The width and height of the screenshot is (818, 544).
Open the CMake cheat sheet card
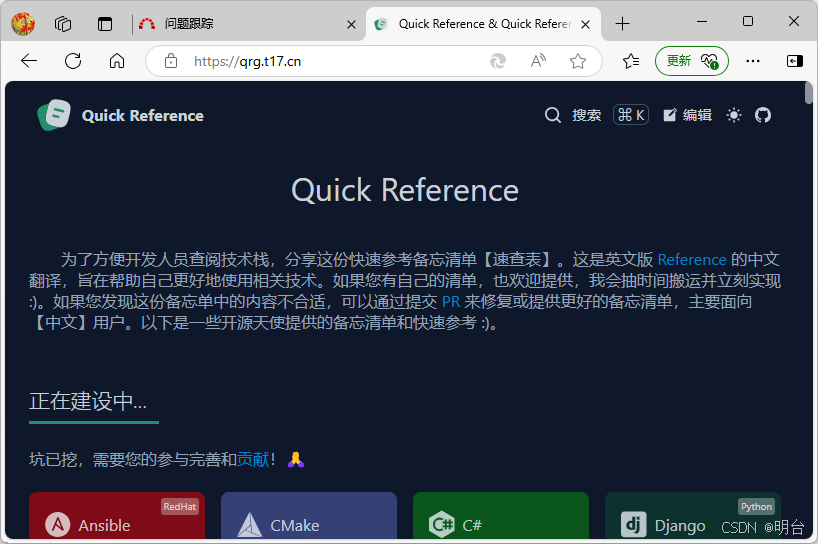coord(309,515)
